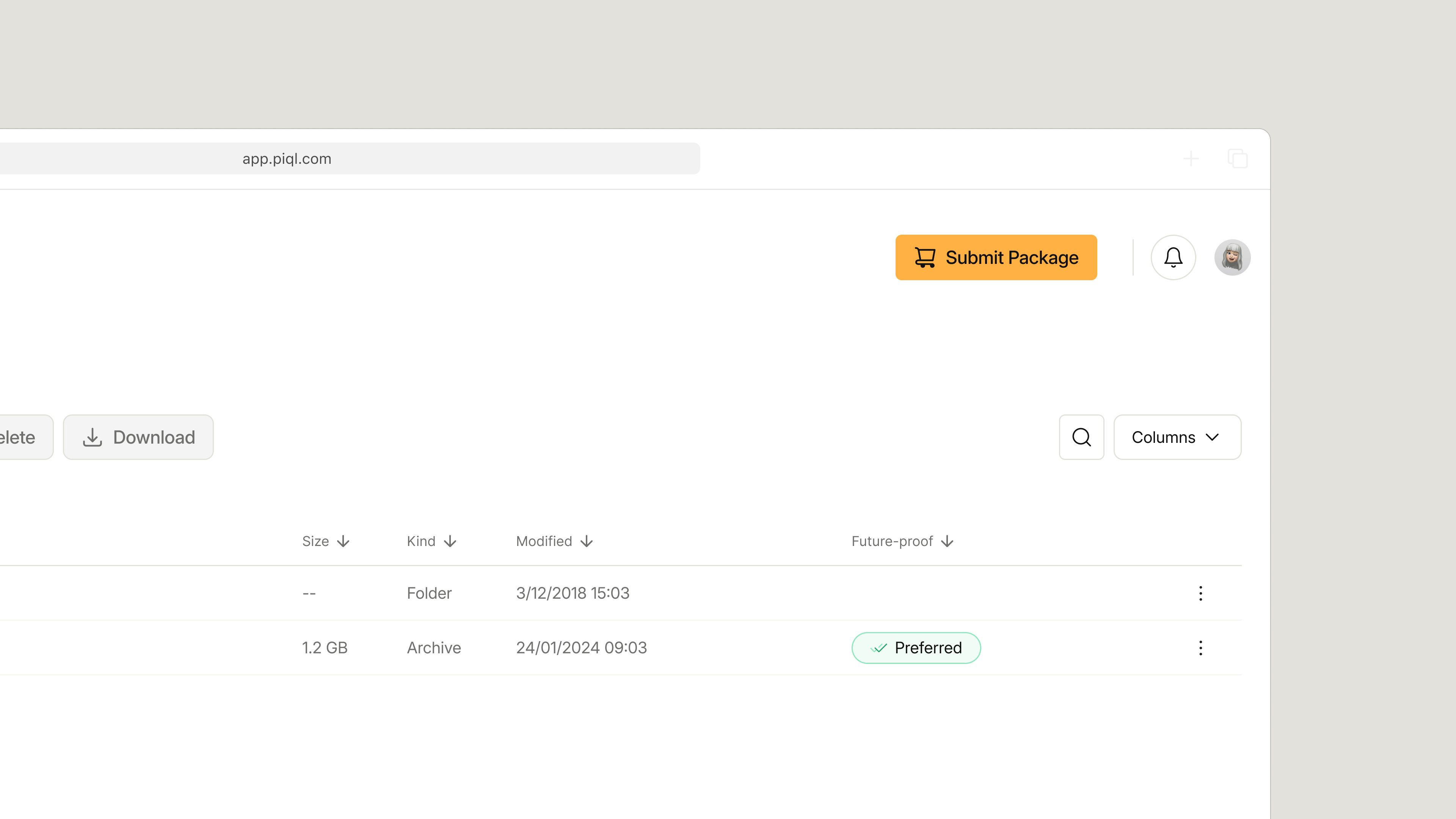Click the app.piql.com address bar
The width and height of the screenshot is (1456, 819).
[350, 158]
